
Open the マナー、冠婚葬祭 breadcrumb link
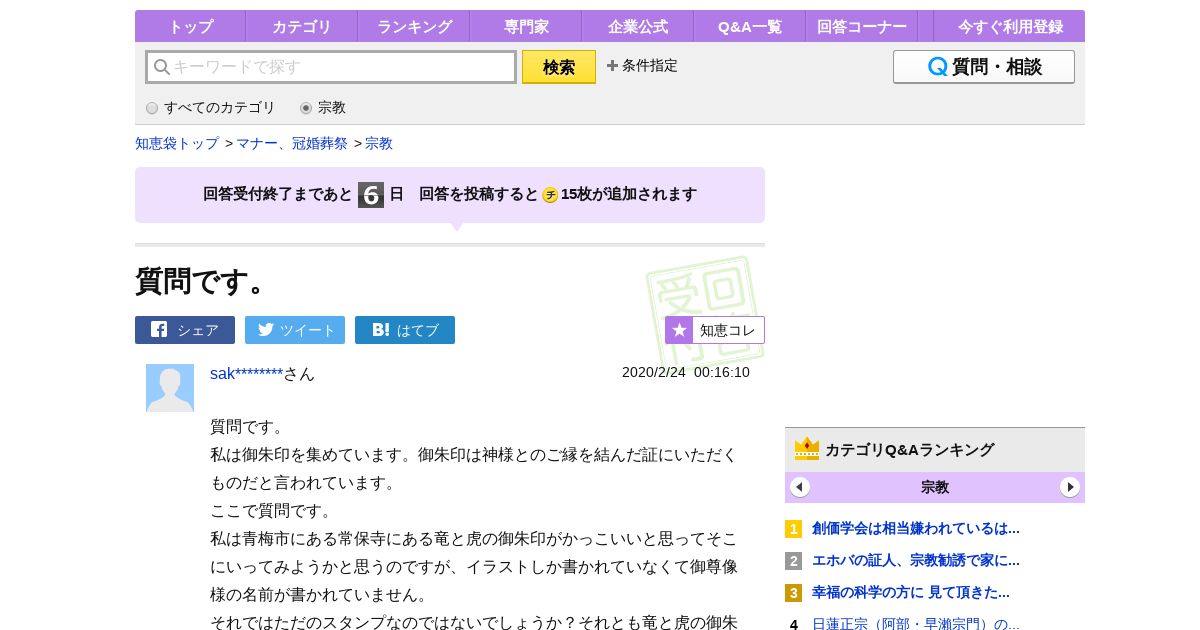tap(292, 143)
